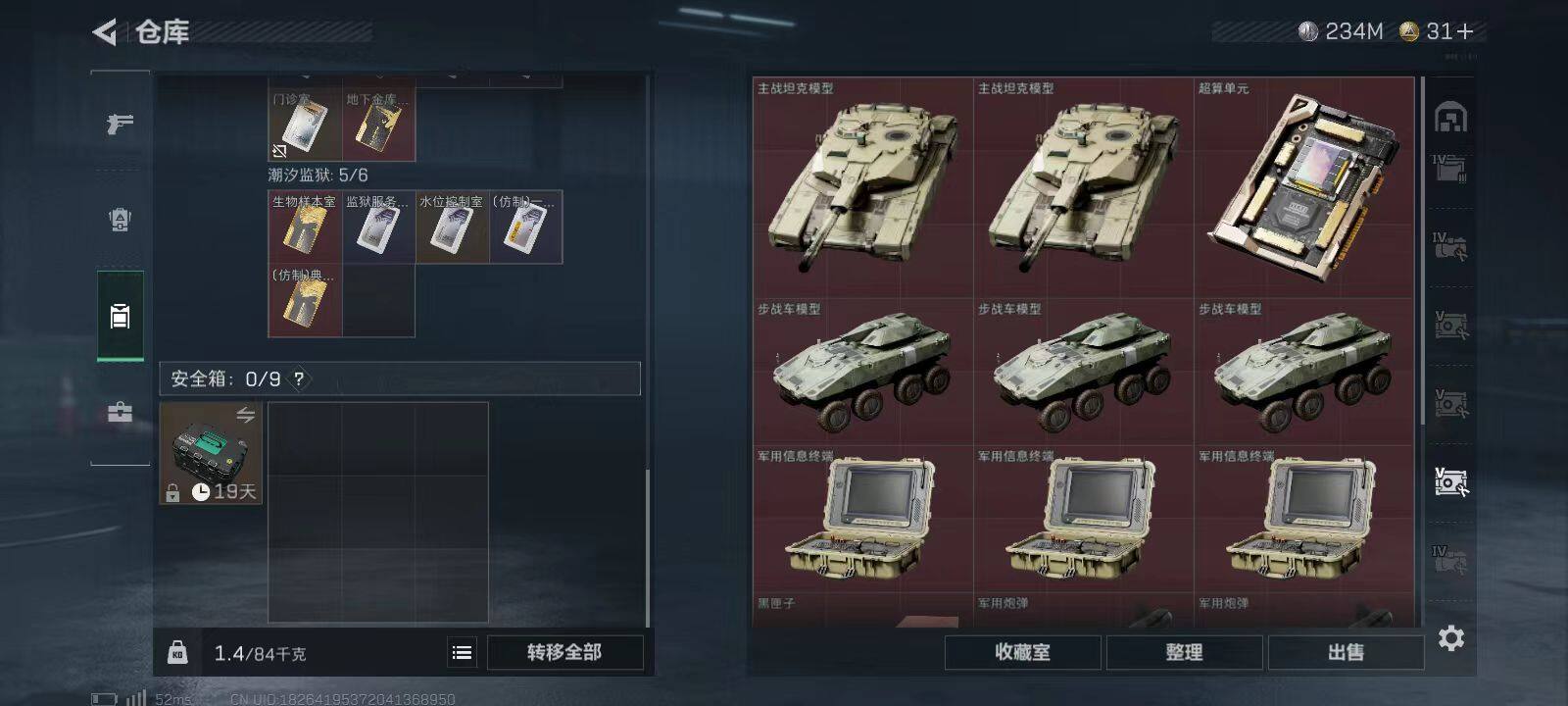Select the 超算单元 item thumbnail

[1304, 188]
